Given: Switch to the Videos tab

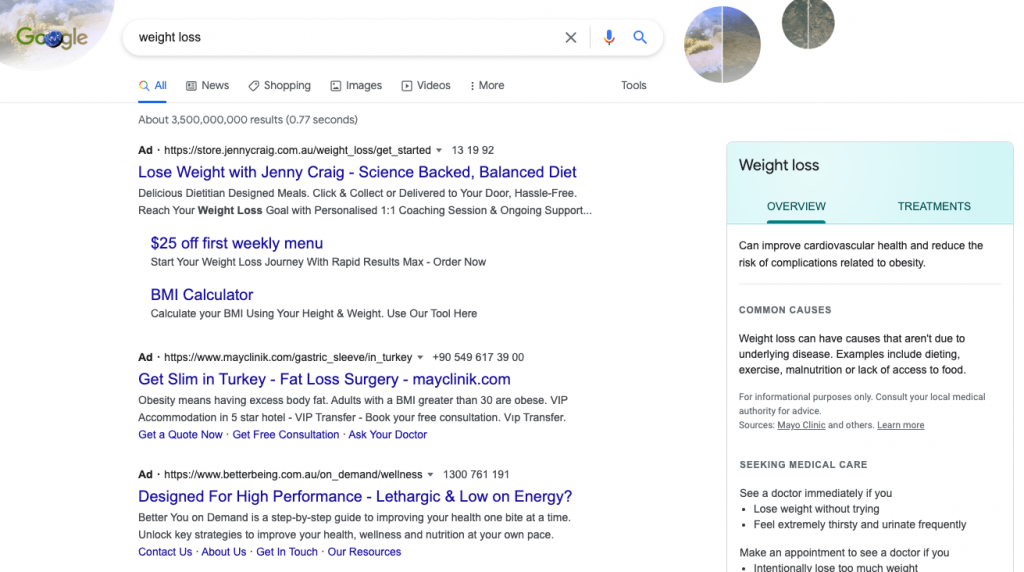Looking at the screenshot, I should [426, 86].
